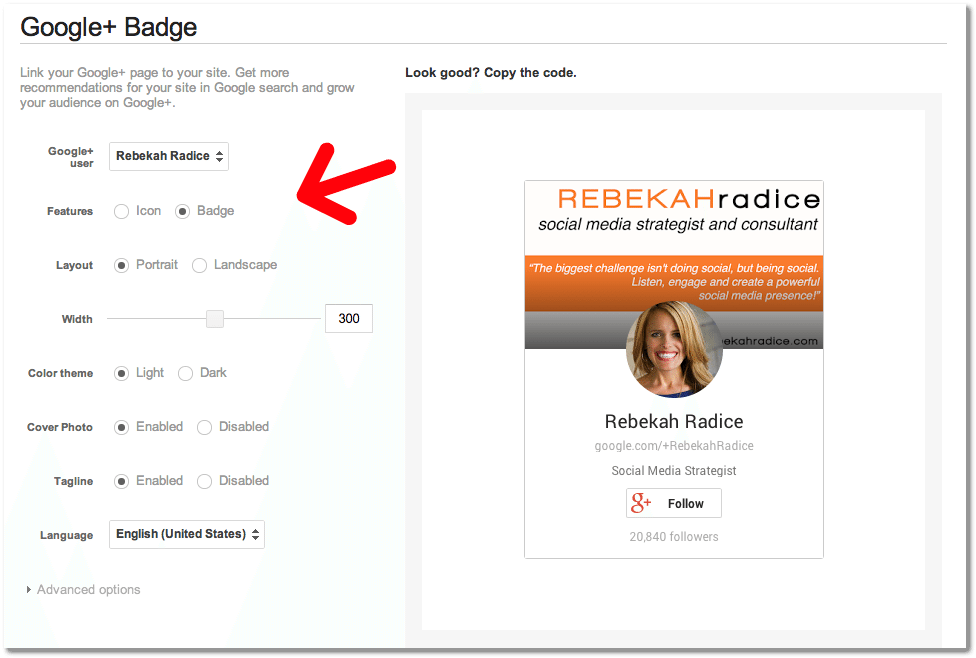Click the Color theme label

click(60, 374)
